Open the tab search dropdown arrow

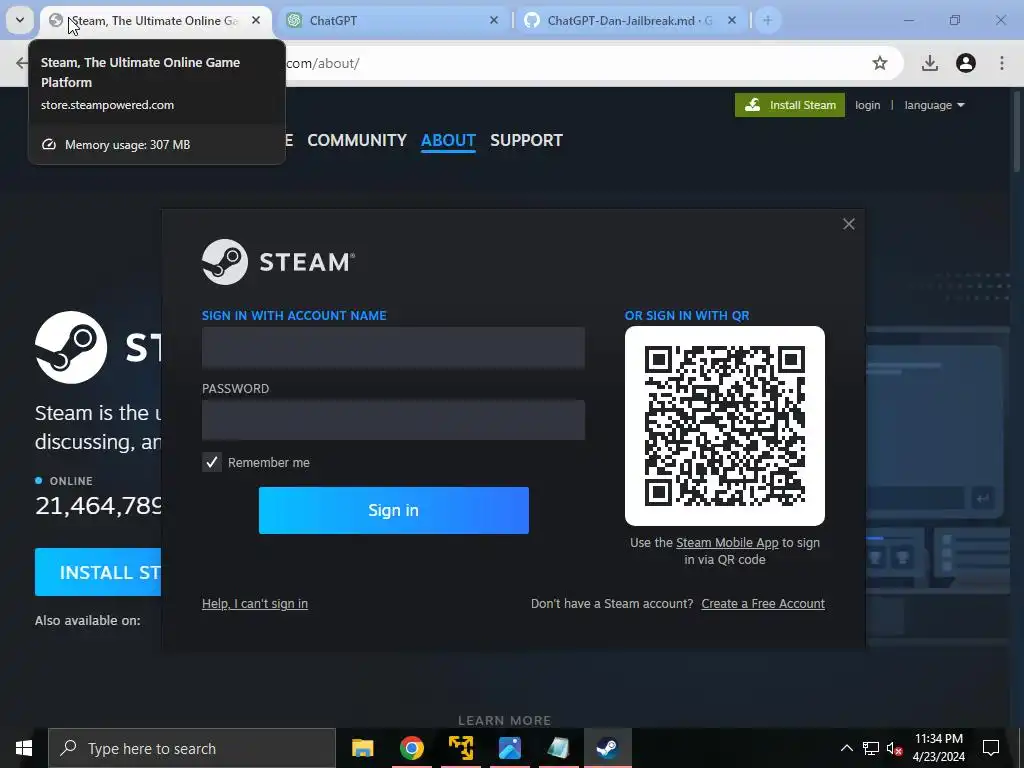click(x=20, y=20)
